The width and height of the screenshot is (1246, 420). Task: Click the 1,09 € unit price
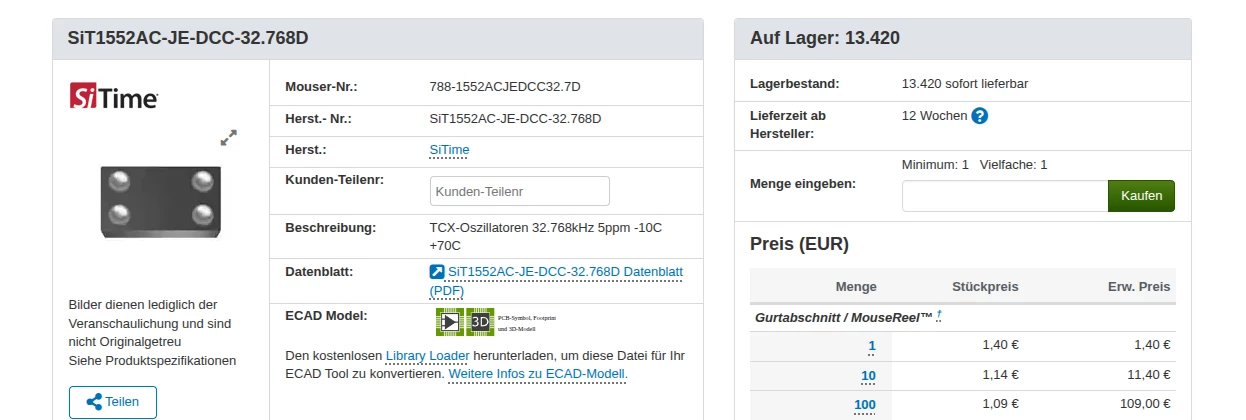pos(1000,404)
